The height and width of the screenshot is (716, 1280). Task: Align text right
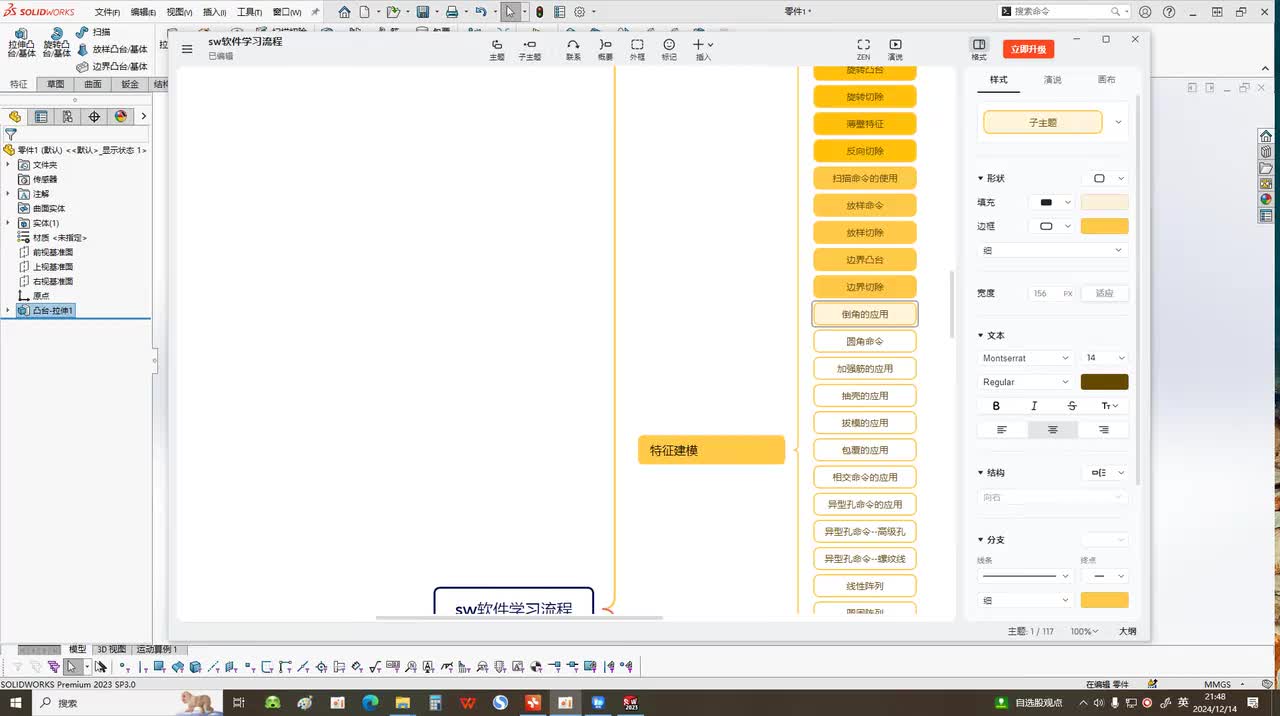(1103, 429)
